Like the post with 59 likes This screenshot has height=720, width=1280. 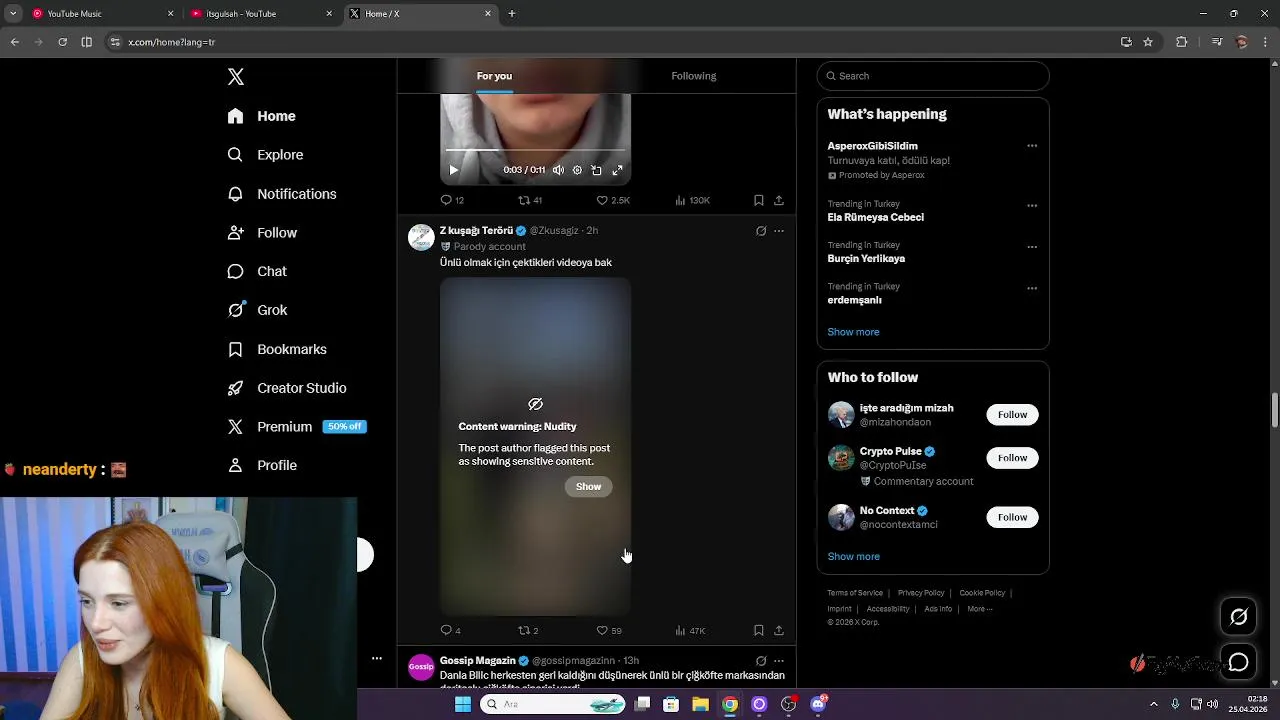609,630
